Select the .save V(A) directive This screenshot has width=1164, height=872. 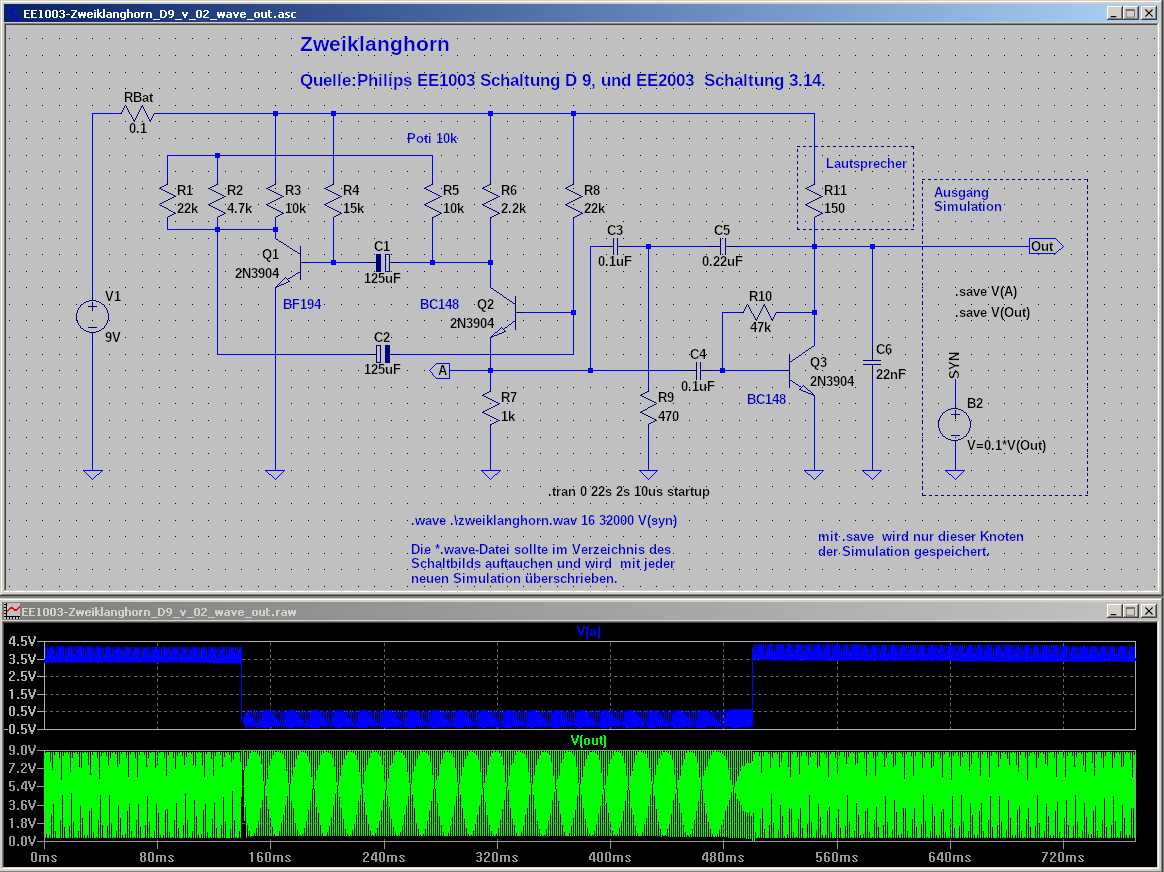click(x=986, y=292)
